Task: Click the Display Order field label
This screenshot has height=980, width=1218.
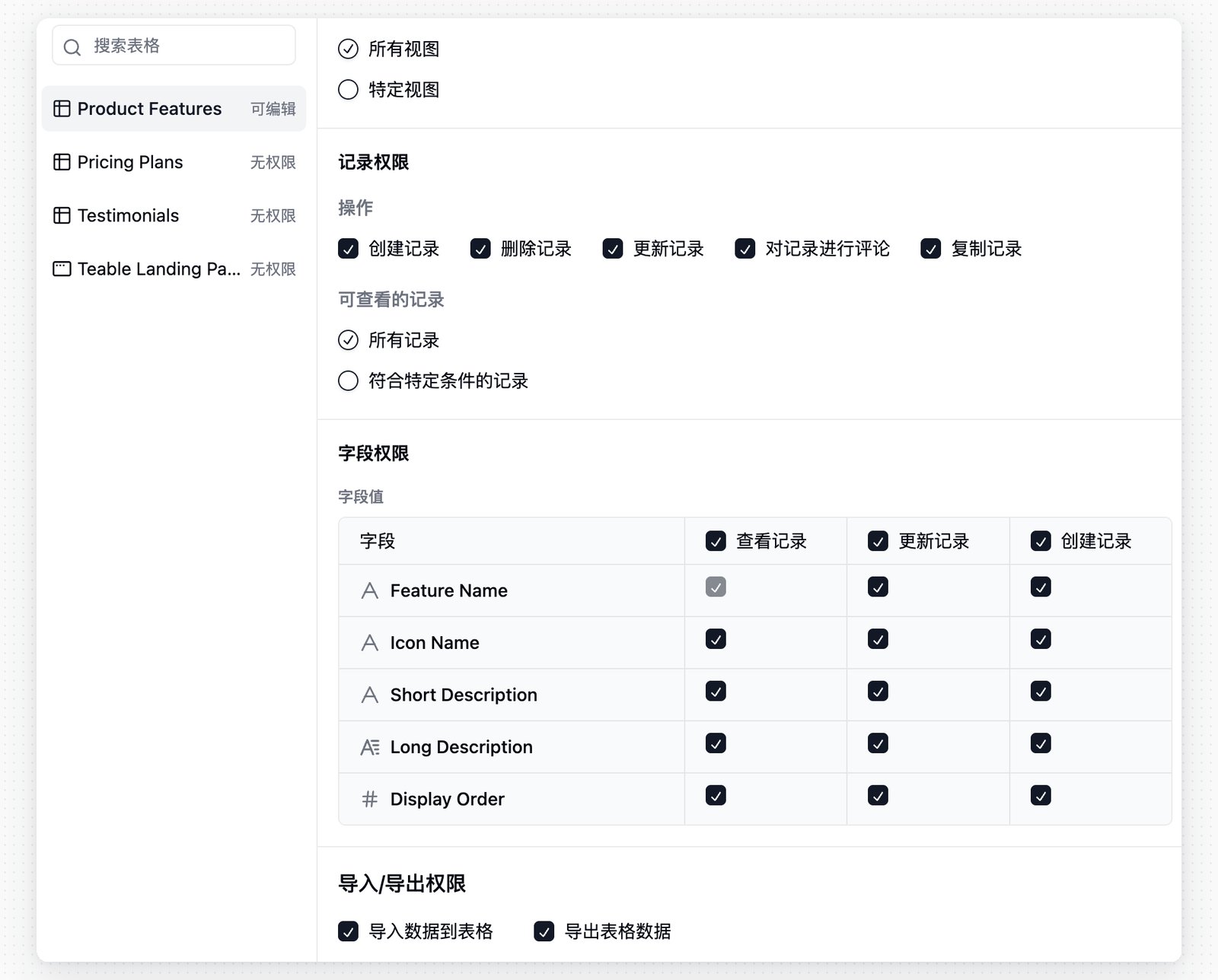Action: 447,799
